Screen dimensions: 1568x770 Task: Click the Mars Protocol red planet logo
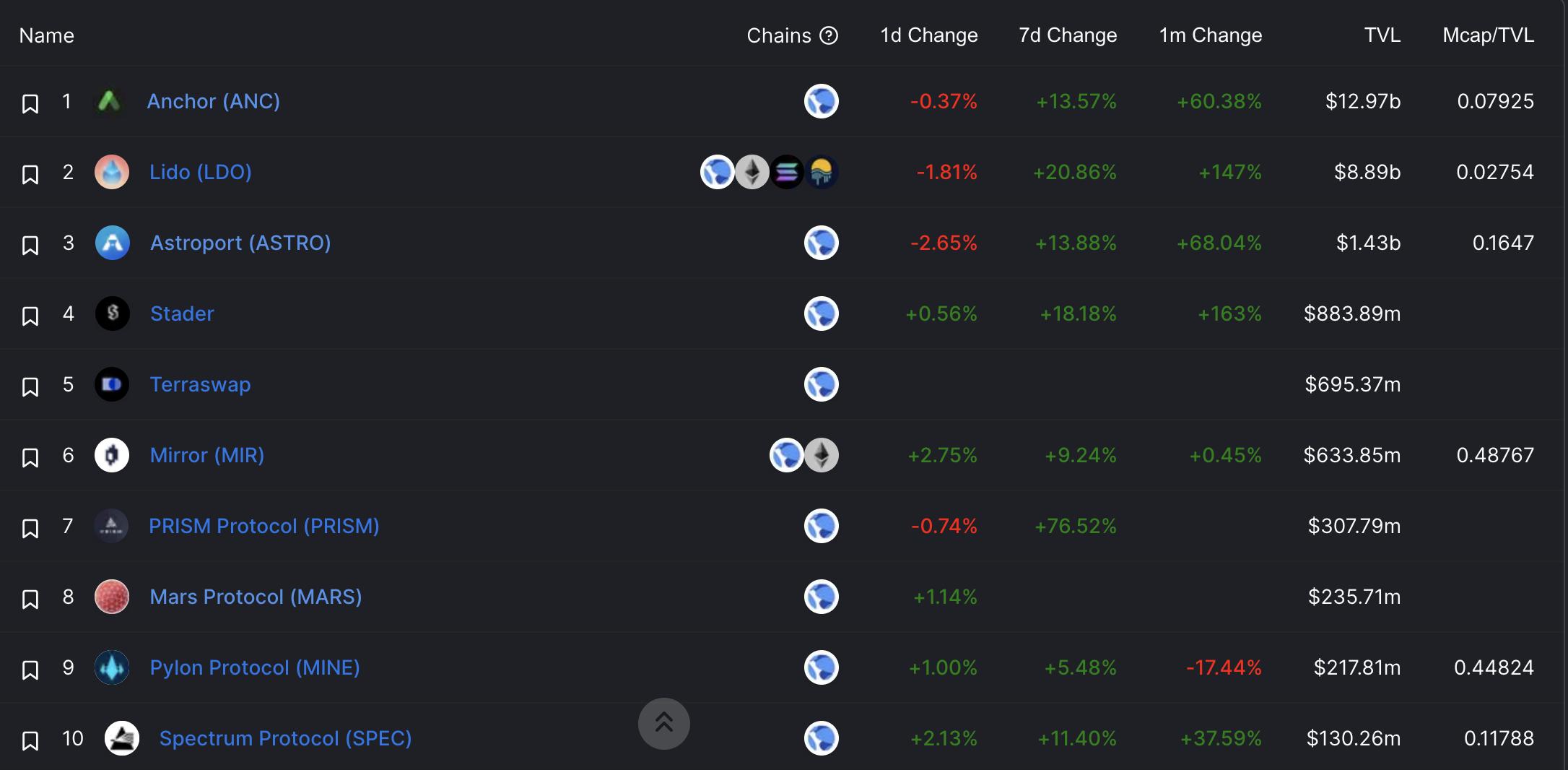[x=112, y=597]
